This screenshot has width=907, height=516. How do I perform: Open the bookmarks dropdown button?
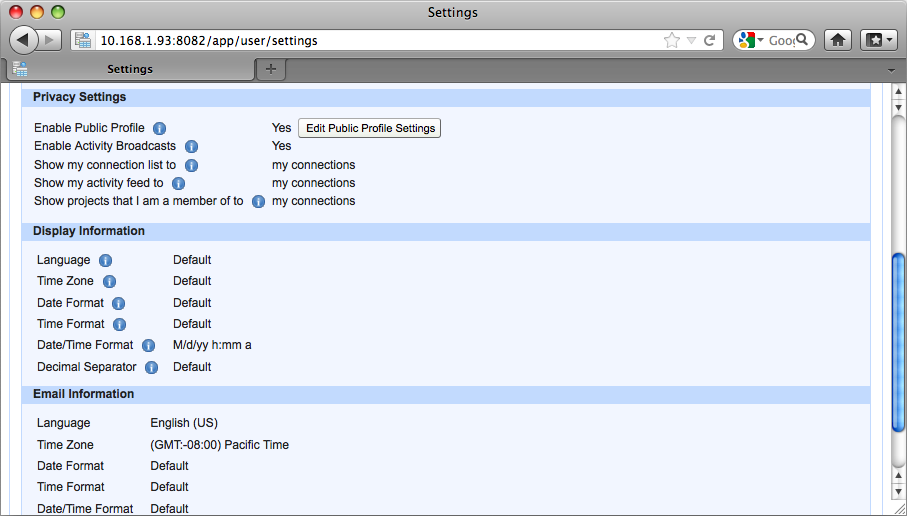[x=878, y=40]
